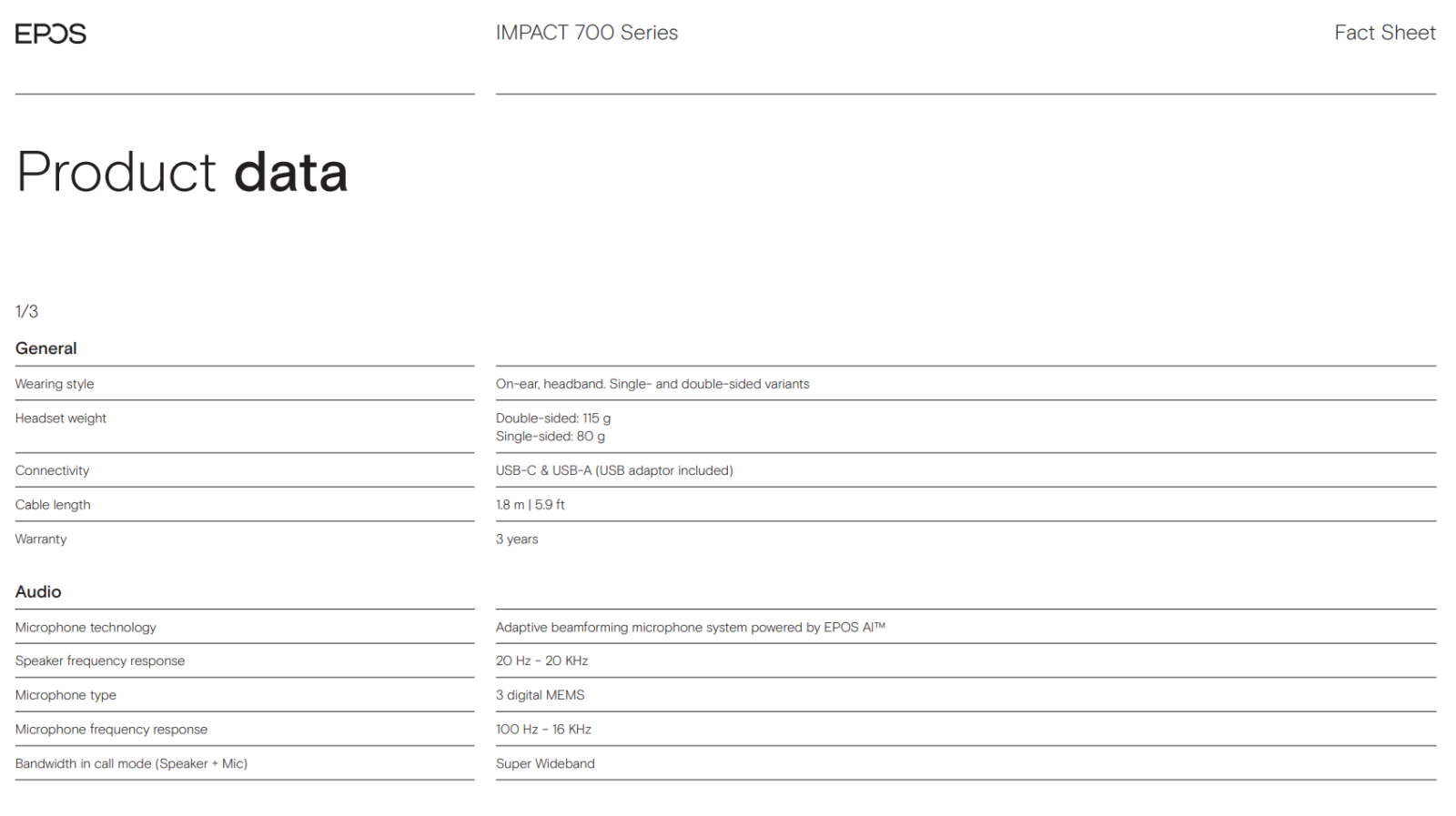Click the '100 Hz – 16 KHz' value
This screenshot has width=1456, height=816.
(x=544, y=730)
